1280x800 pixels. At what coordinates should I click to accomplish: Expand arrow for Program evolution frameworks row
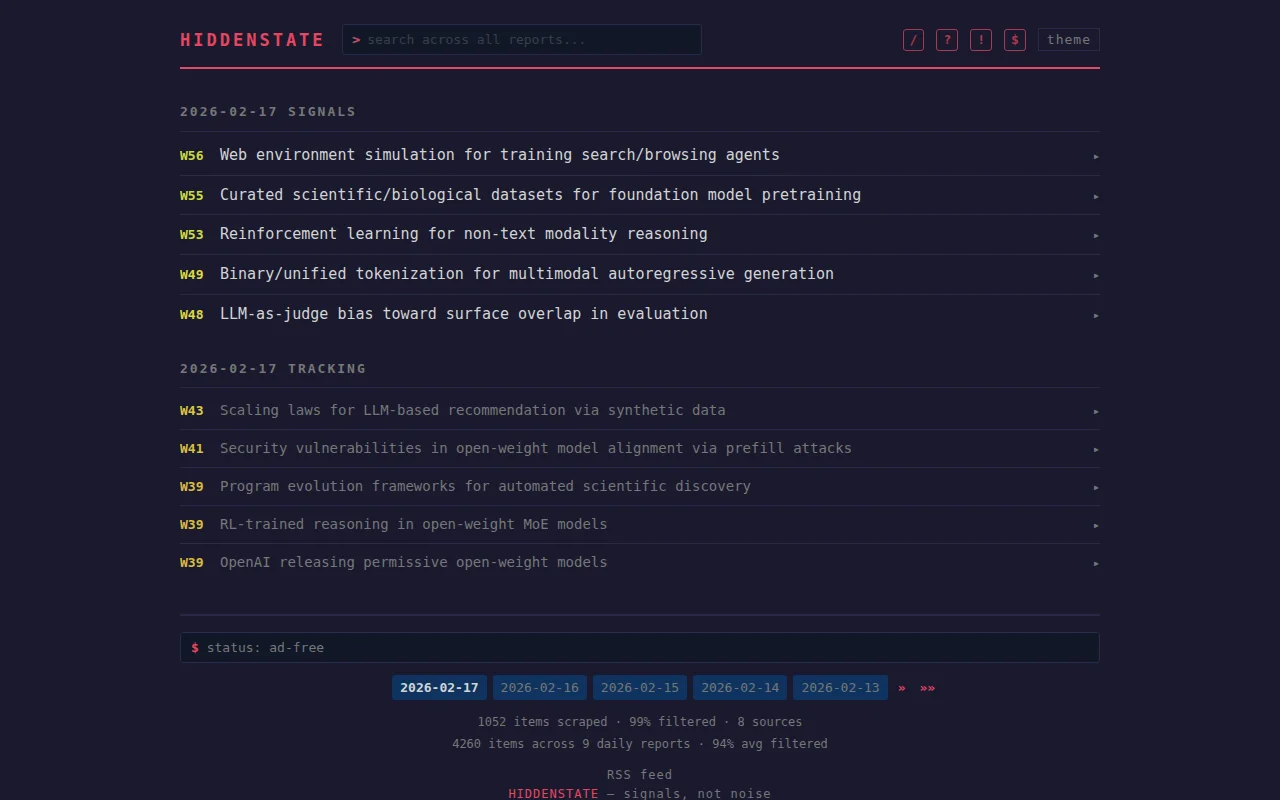[x=1096, y=487]
